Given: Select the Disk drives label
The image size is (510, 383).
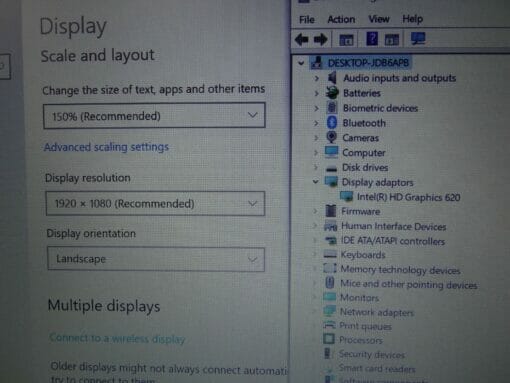Looking at the screenshot, I should pos(365,167).
